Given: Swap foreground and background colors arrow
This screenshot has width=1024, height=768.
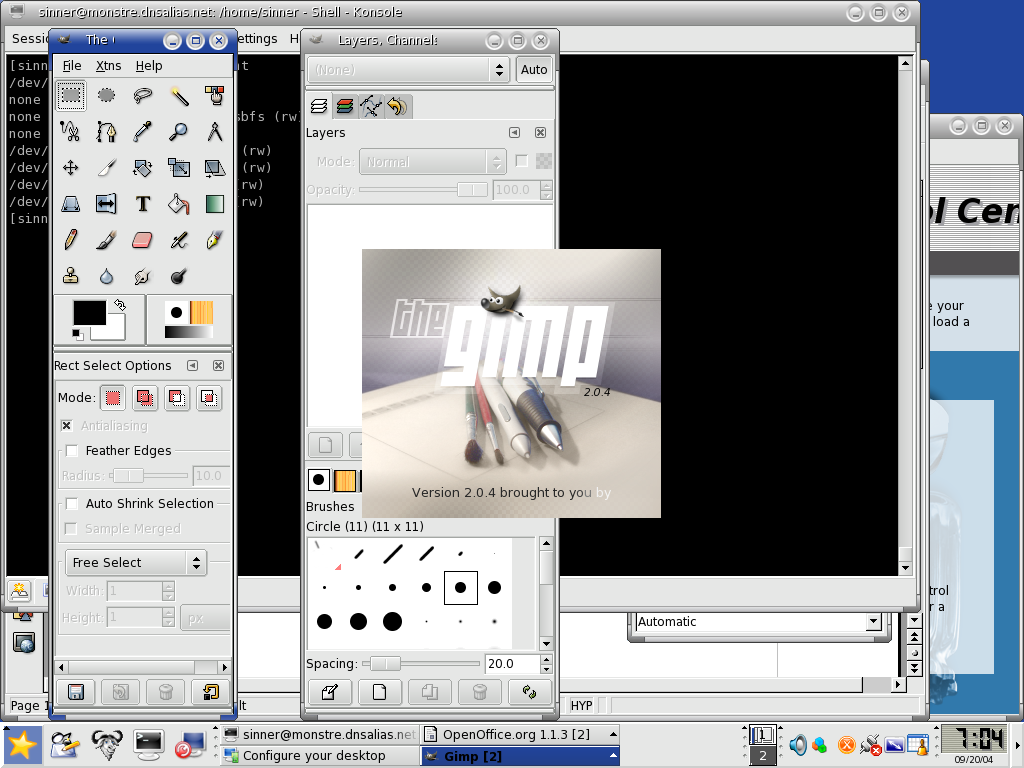Looking at the screenshot, I should (120, 305).
